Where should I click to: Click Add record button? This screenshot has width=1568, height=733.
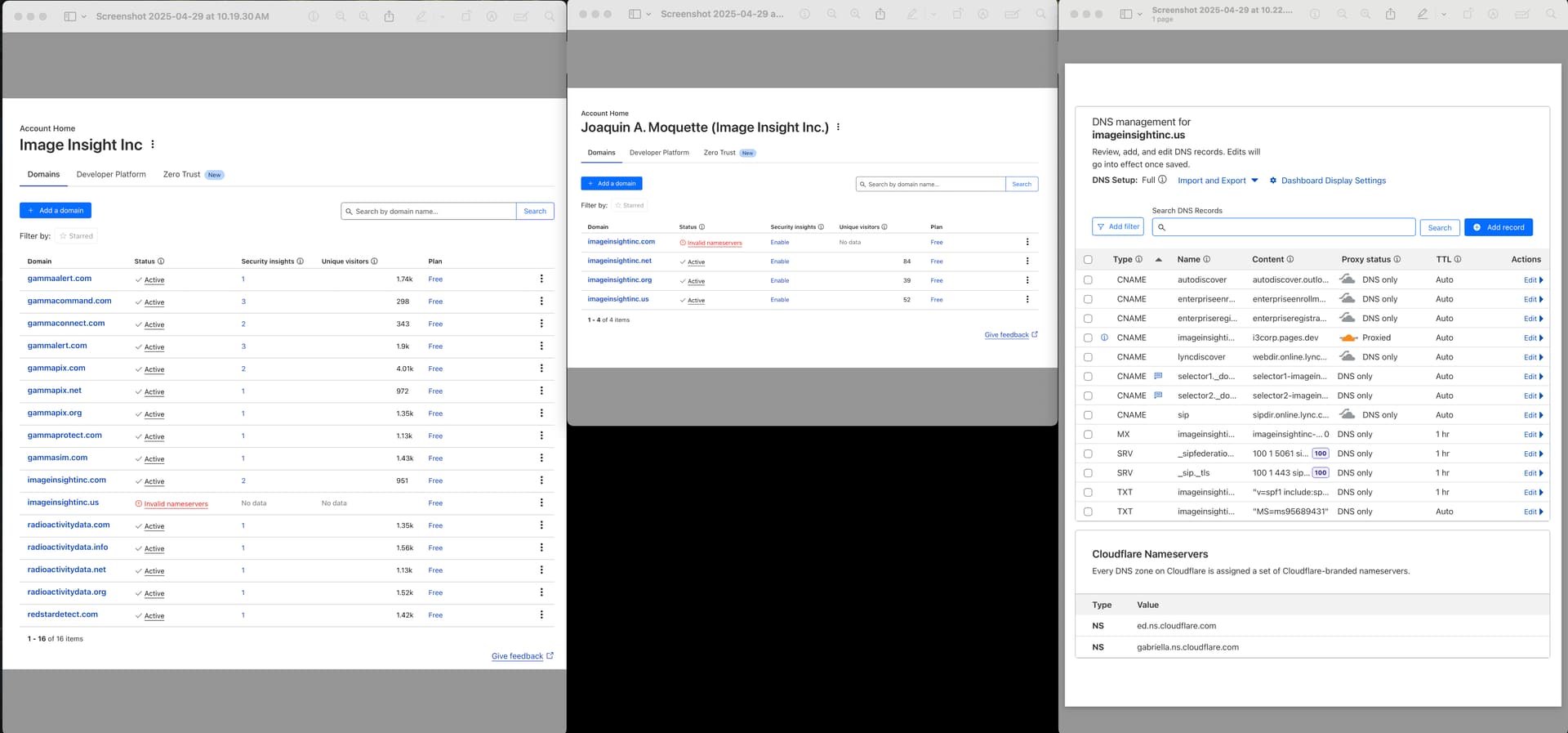pyautogui.click(x=1499, y=227)
